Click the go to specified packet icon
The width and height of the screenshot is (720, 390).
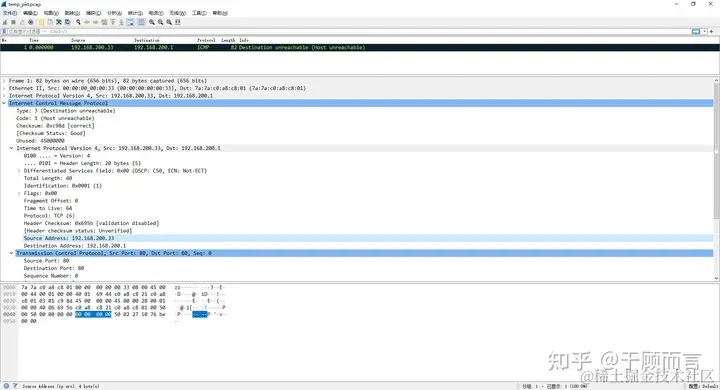(x=104, y=22)
